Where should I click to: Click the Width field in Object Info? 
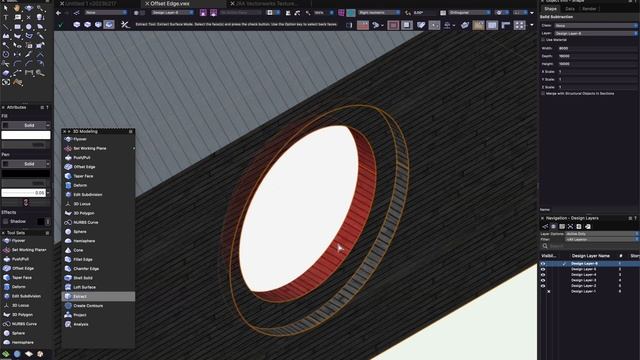point(598,48)
